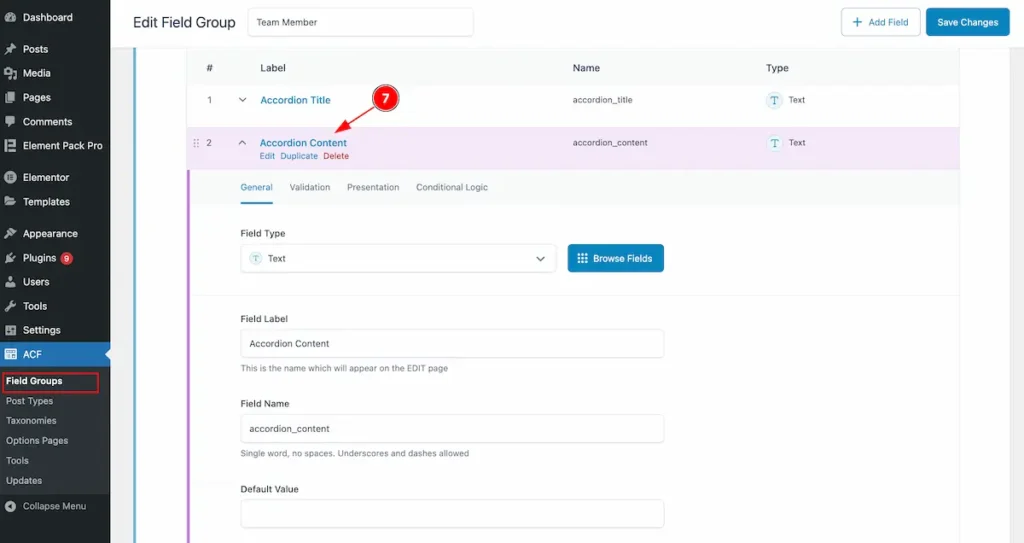This screenshot has height=543, width=1024.
Task: Click the Delete link under Accordion Content
Action: click(x=336, y=156)
